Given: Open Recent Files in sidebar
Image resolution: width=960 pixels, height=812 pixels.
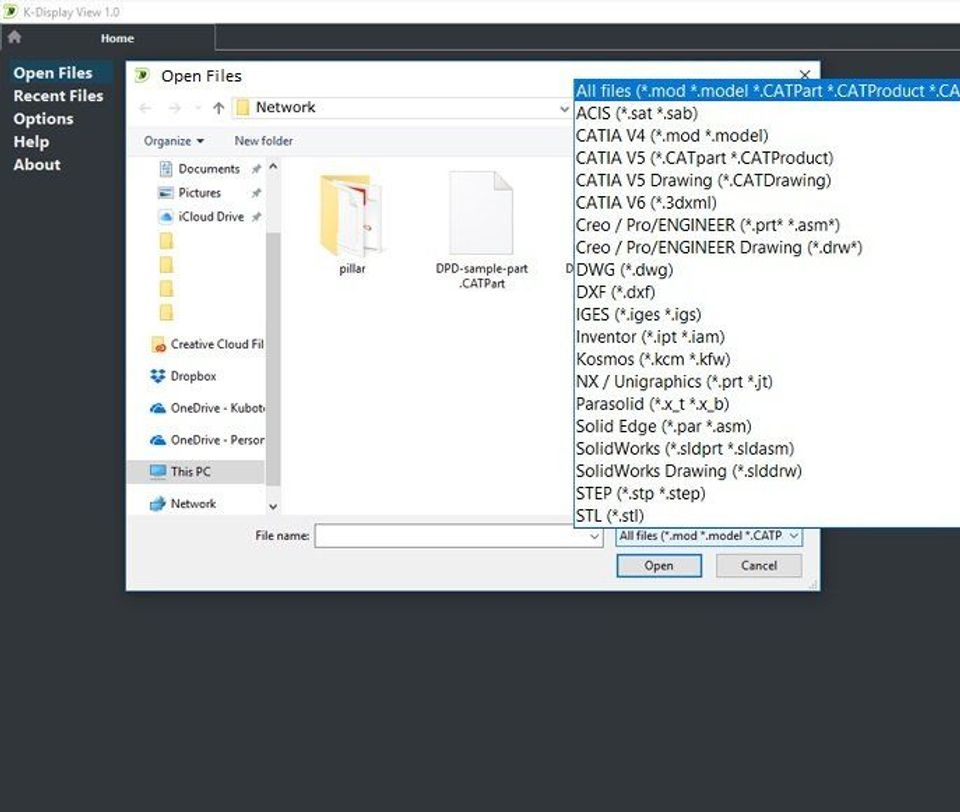Looking at the screenshot, I should 58,96.
